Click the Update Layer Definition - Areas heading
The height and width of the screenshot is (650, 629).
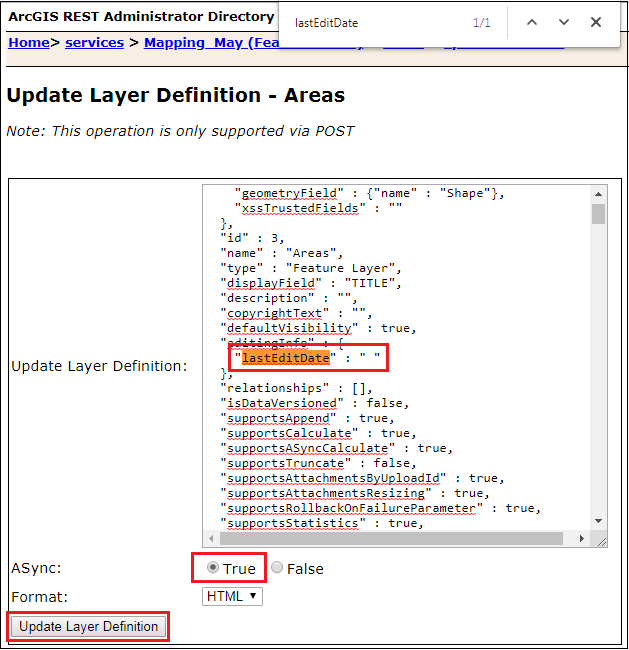pos(176,95)
